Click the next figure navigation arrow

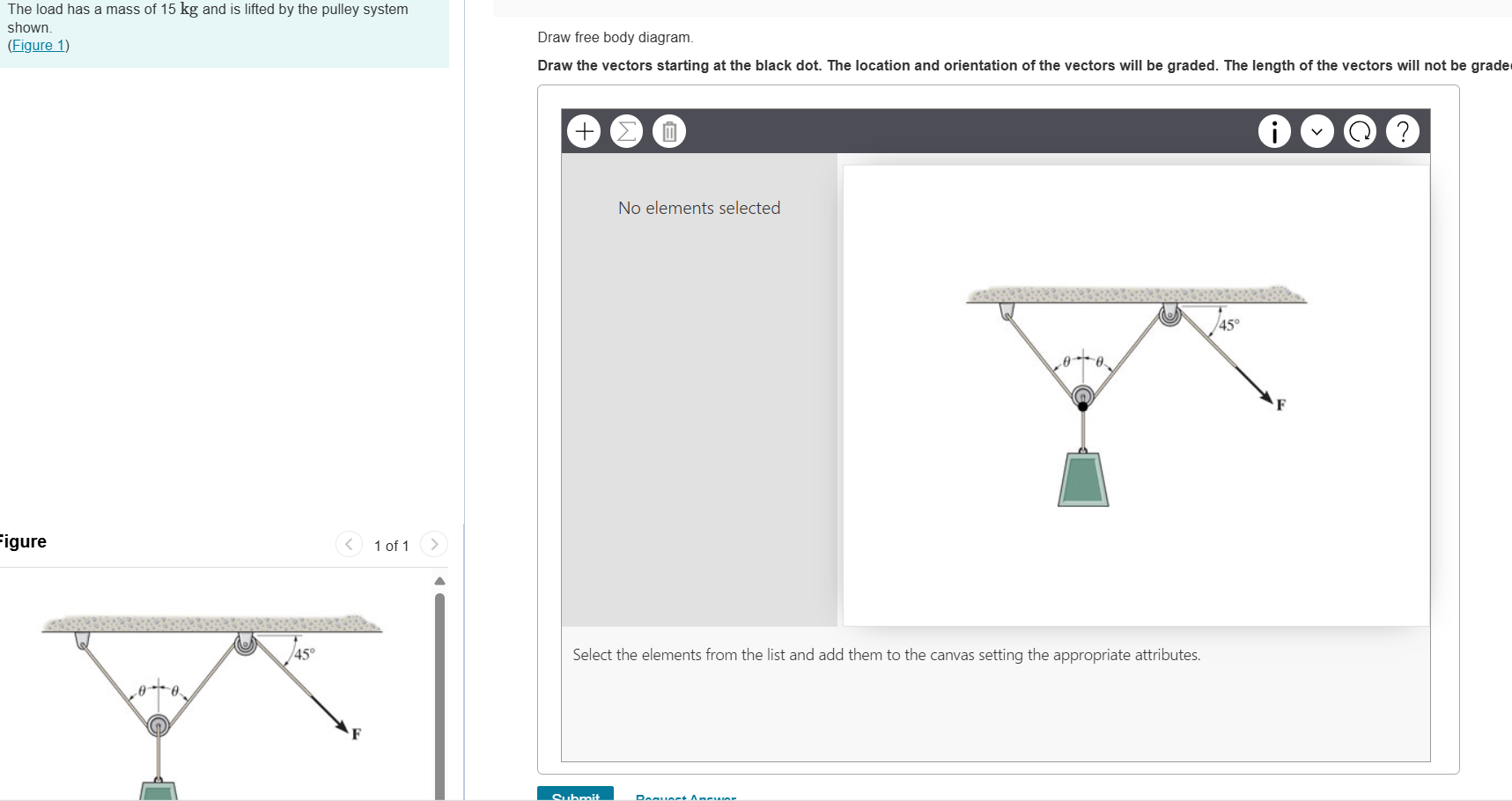(x=434, y=544)
